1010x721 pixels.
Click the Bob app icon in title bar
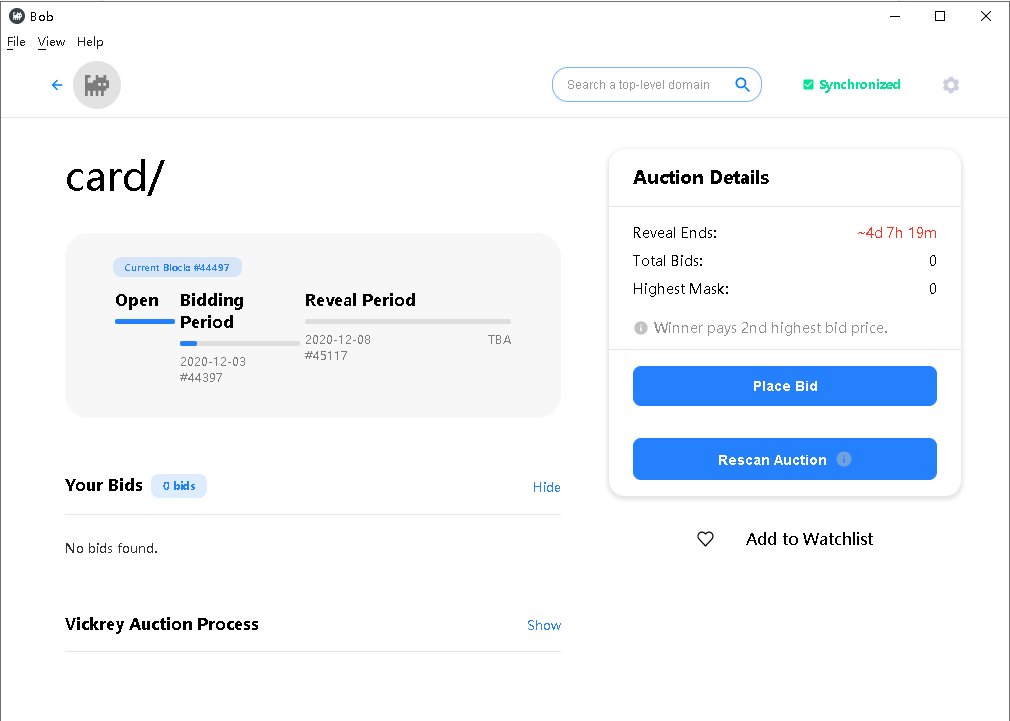17,16
